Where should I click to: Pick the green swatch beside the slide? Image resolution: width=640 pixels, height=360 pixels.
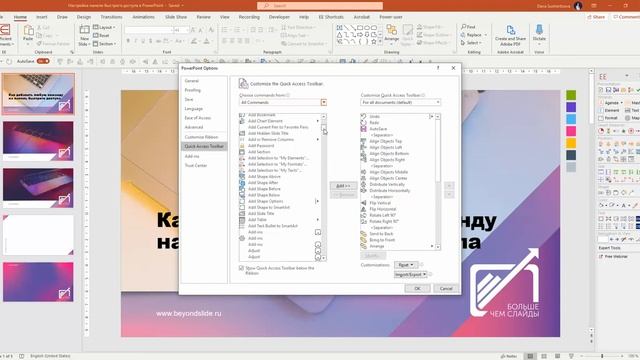coord(571,95)
